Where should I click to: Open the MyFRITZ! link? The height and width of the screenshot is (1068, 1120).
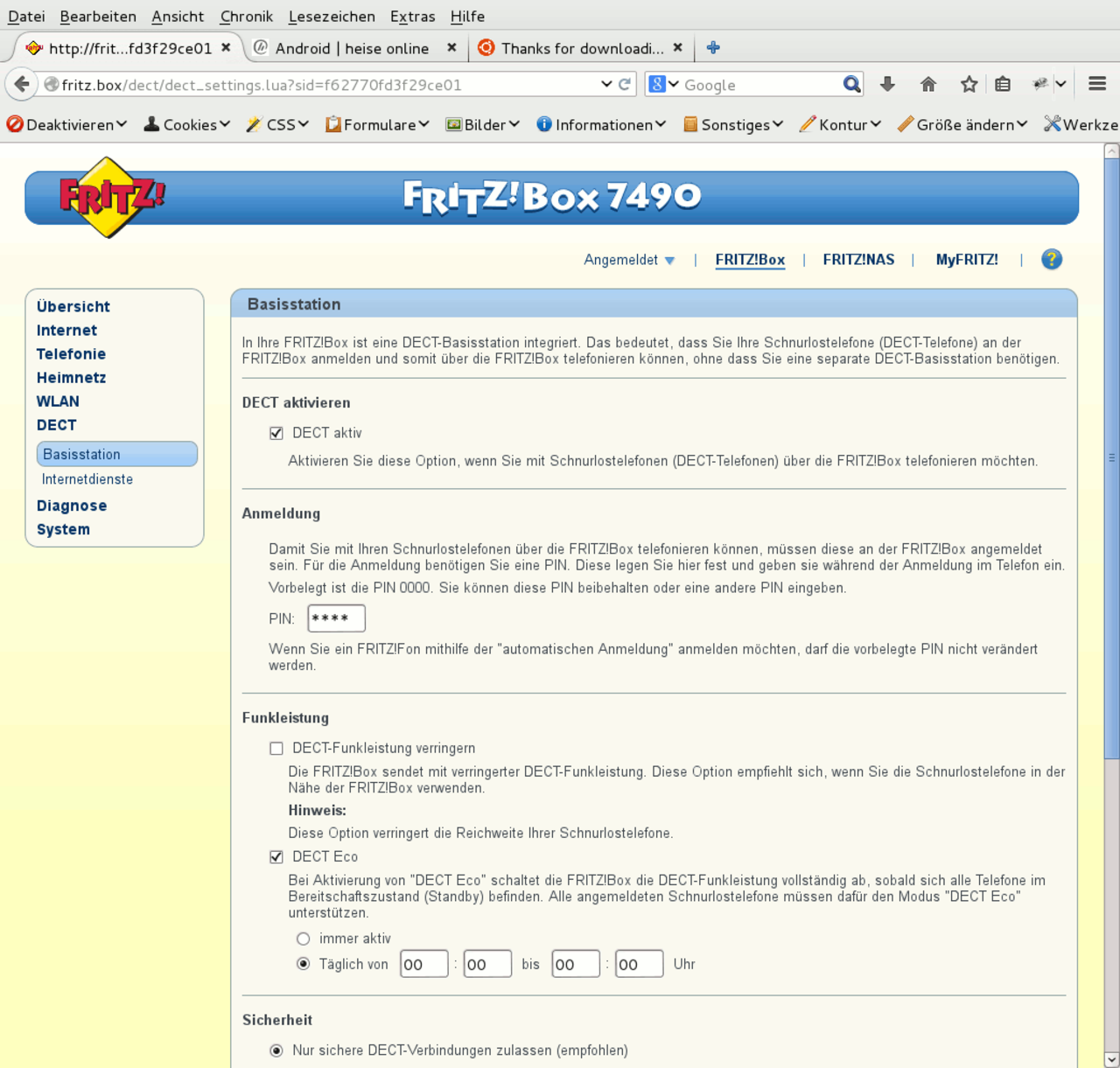(967, 260)
